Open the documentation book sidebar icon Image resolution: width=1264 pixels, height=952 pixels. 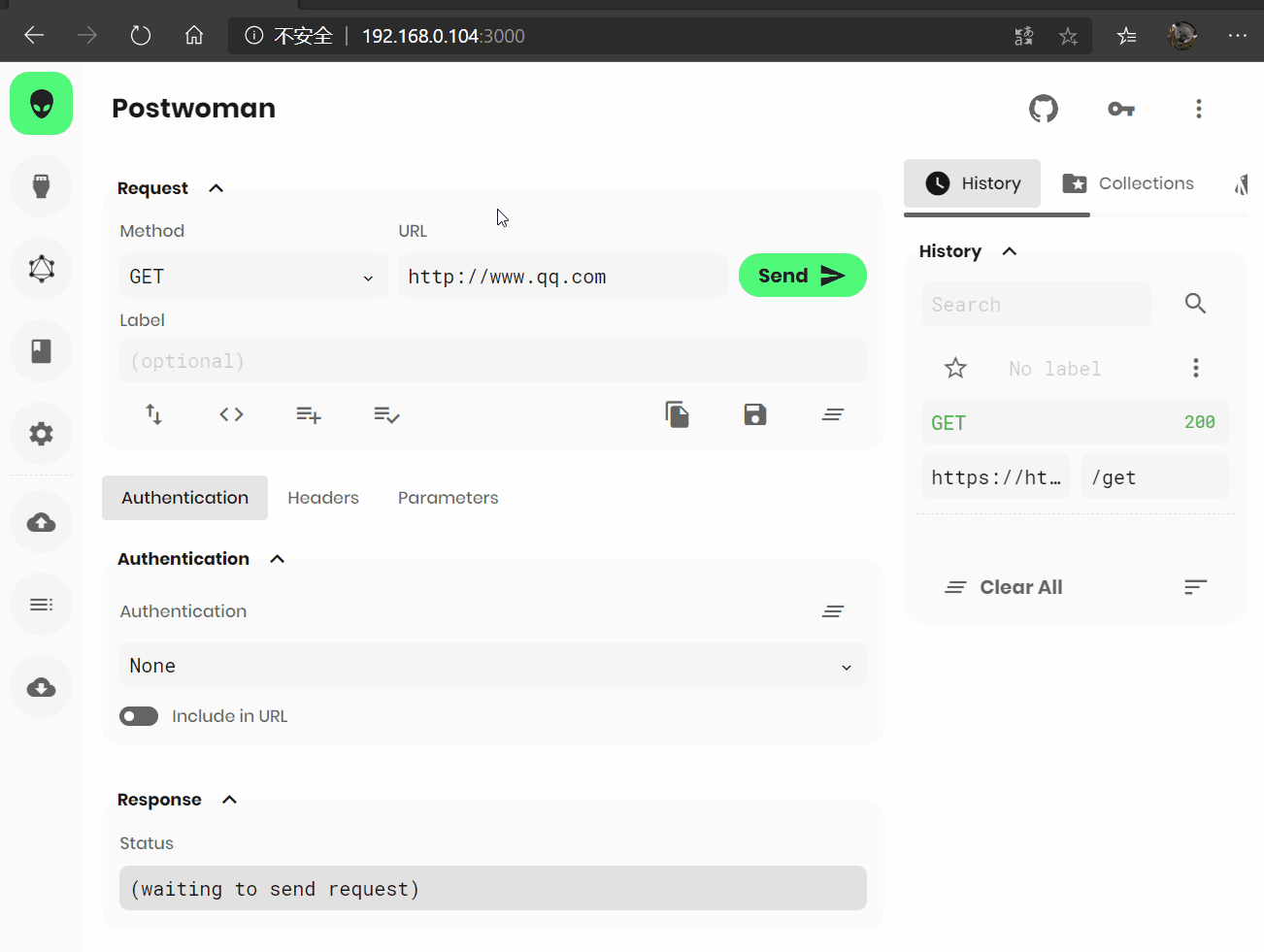click(41, 350)
